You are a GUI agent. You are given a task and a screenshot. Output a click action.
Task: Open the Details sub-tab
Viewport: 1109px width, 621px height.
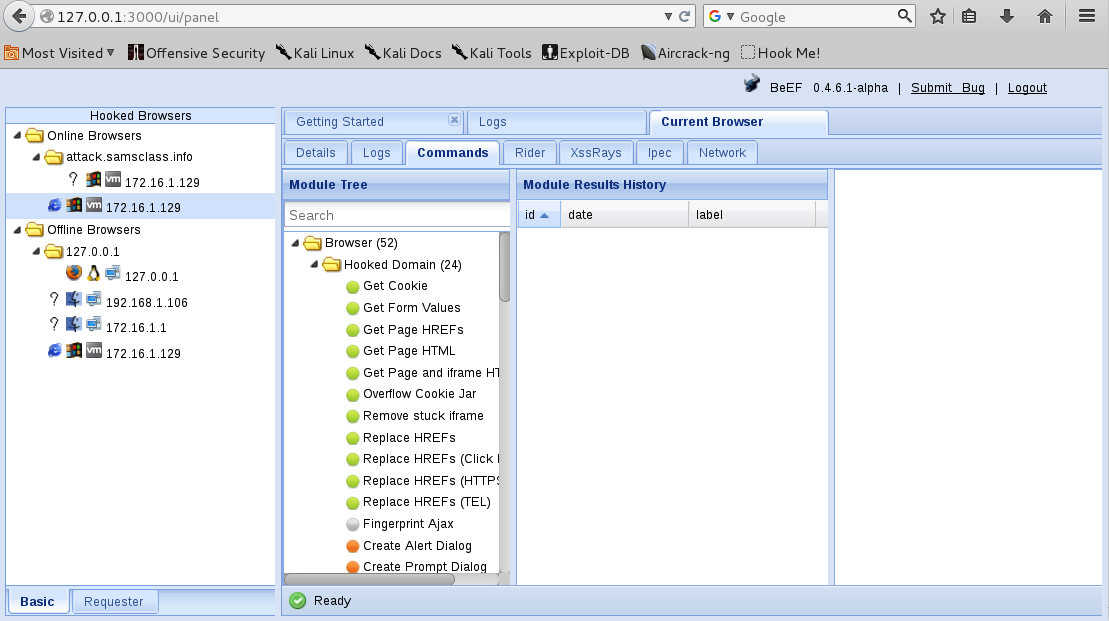(x=315, y=153)
